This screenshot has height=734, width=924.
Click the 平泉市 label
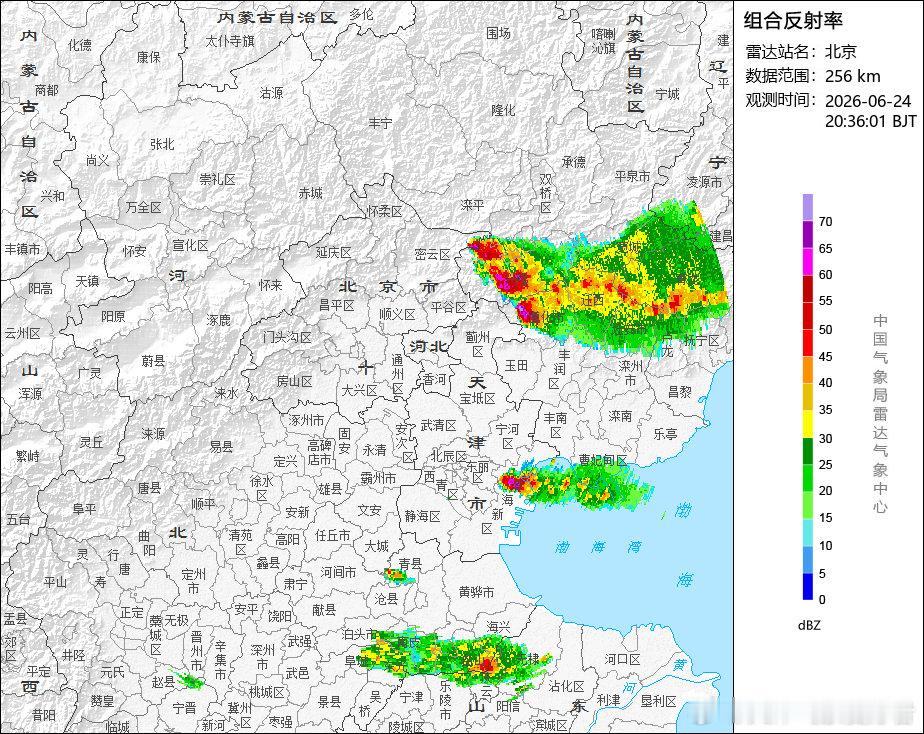pos(632,176)
